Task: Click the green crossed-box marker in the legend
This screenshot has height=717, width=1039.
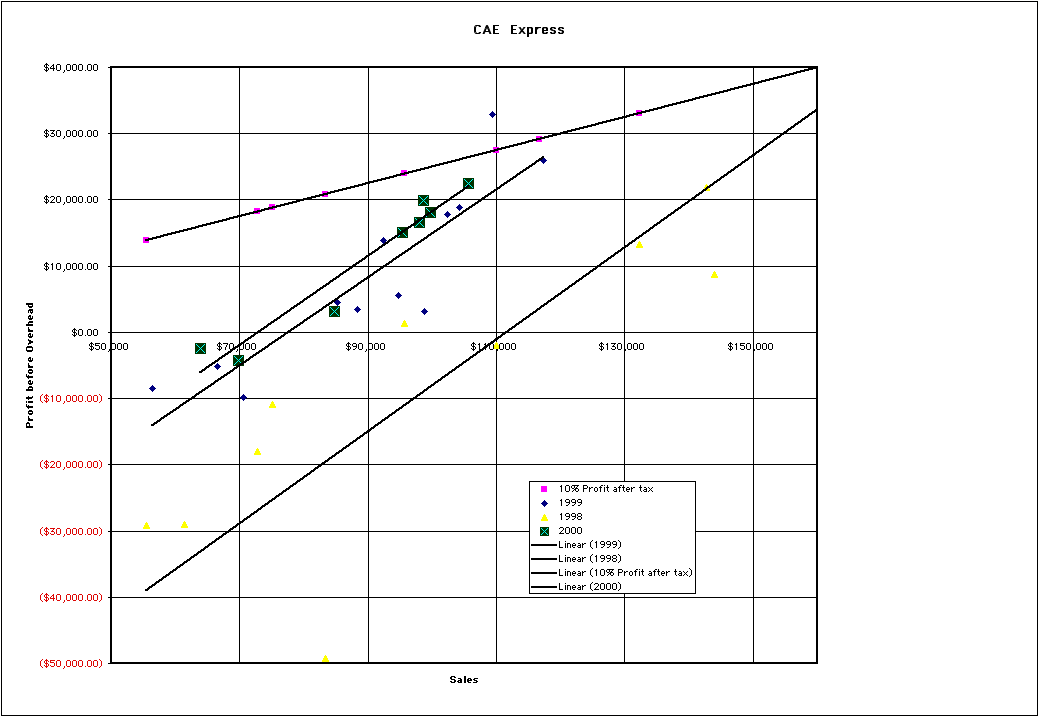Action: tap(544, 531)
